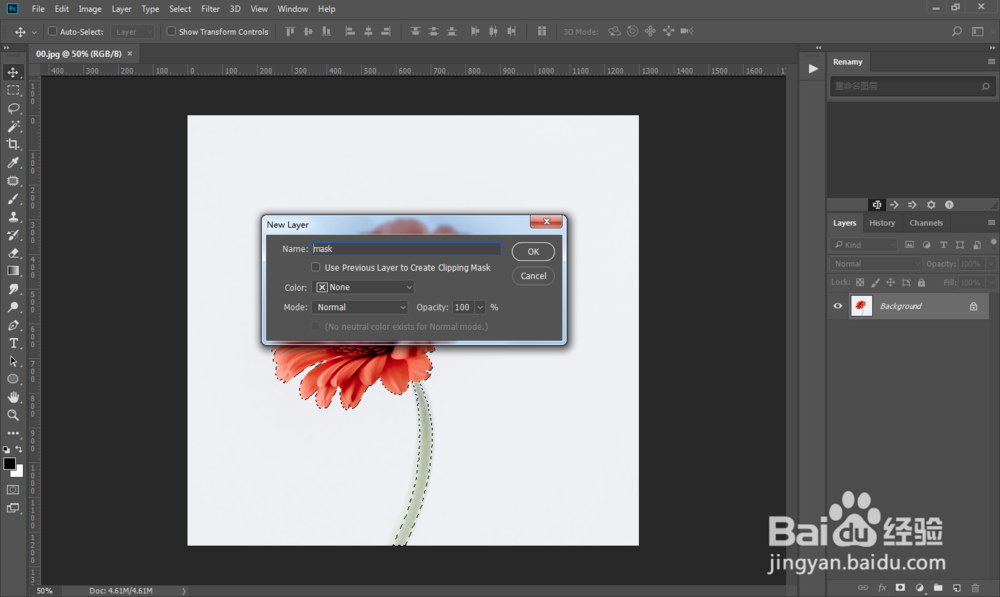Toggle filter for type layers
The width and height of the screenshot is (1000, 597).
[943, 245]
